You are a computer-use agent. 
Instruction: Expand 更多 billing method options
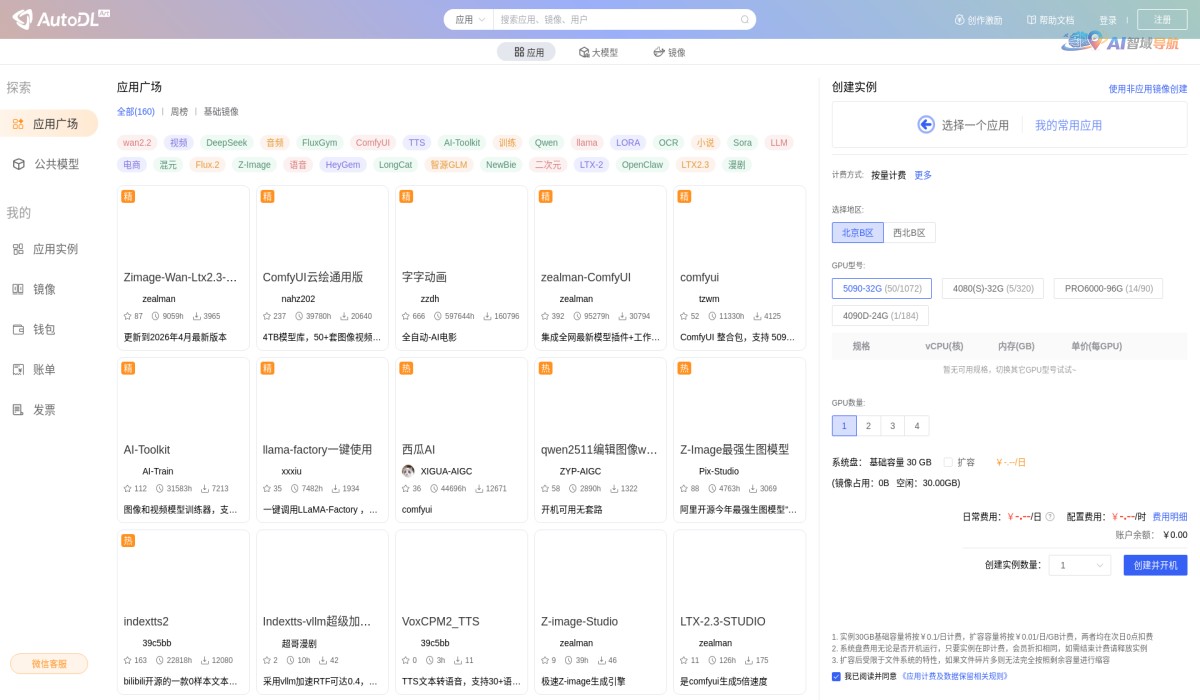922,174
